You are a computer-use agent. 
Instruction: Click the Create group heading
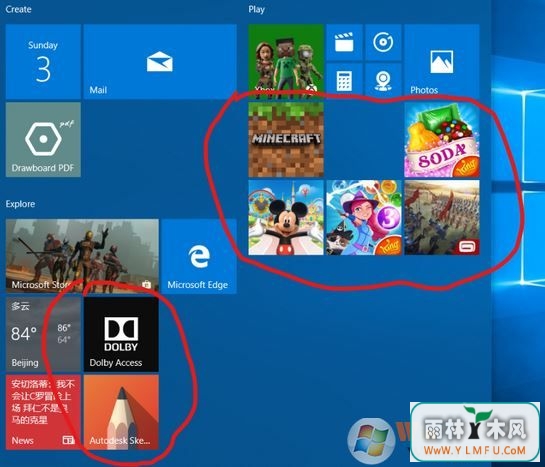pyautogui.click(x=18, y=9)
